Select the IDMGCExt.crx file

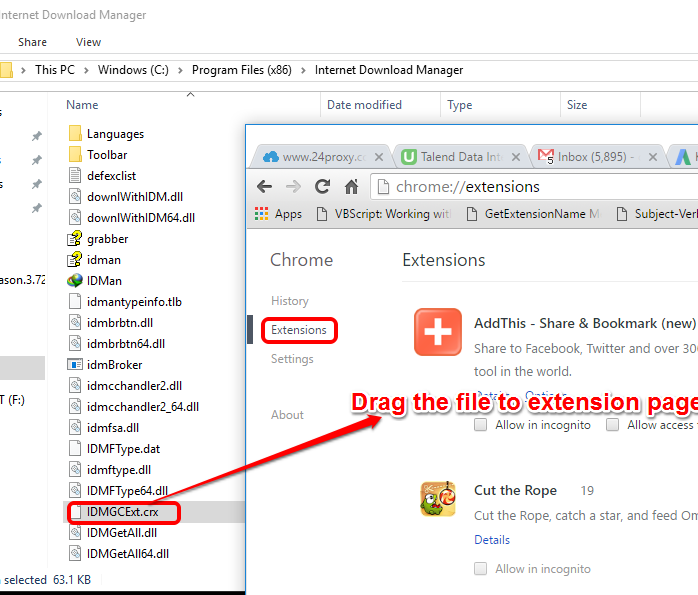tap(122, 512)
